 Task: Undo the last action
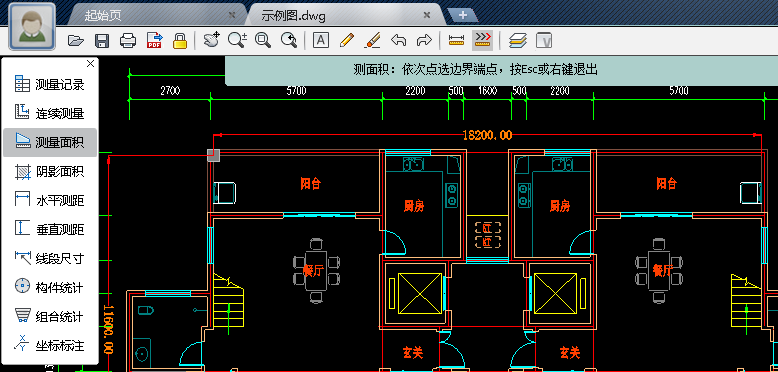coord(398,40)
